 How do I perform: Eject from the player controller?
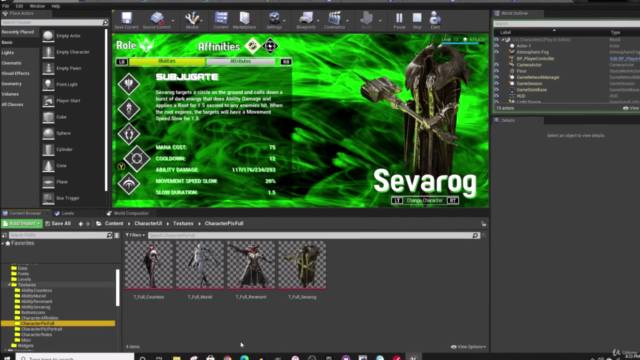[435, 20]
